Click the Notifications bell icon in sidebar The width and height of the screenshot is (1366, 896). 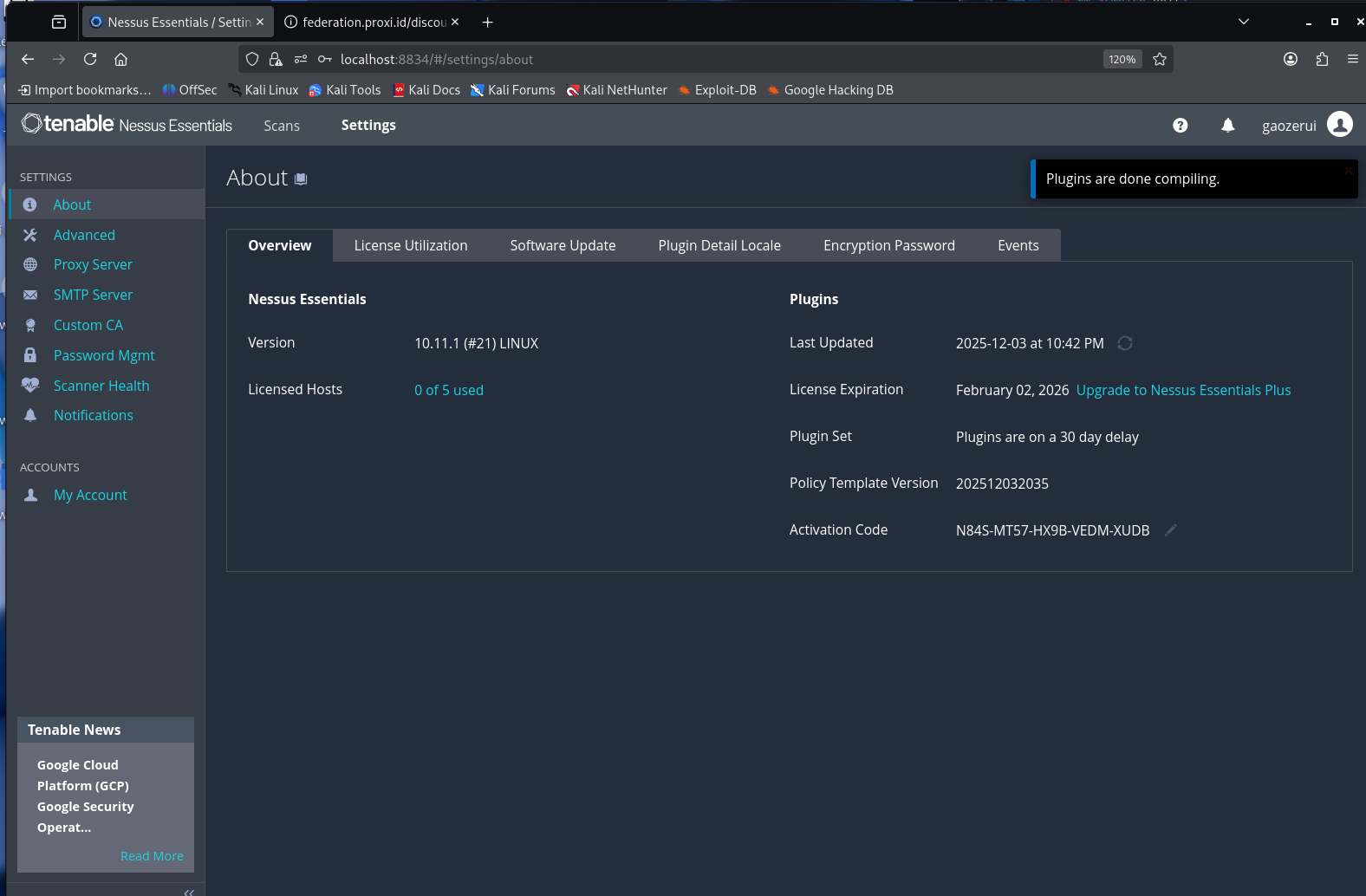coord(30,415)
